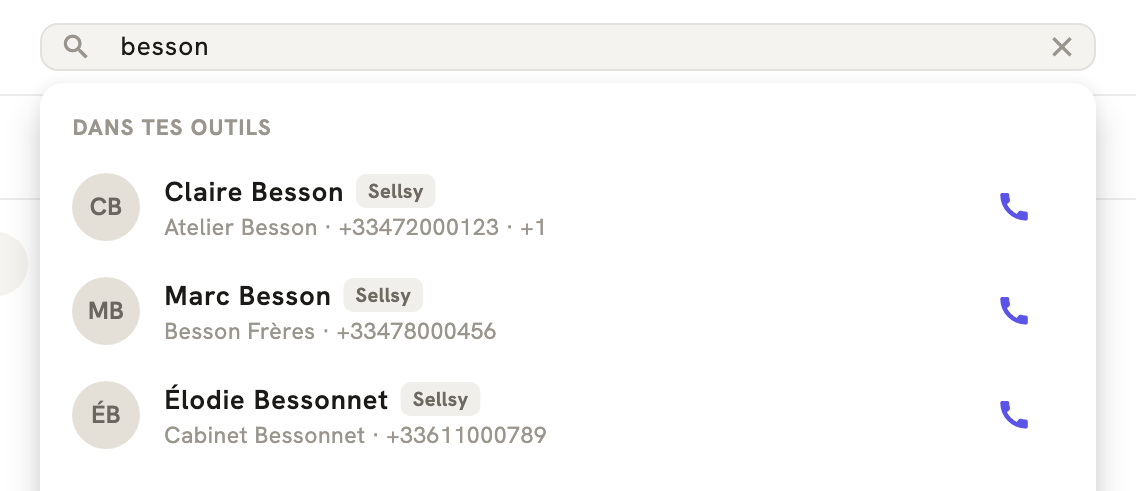Call Claire Besson with phone icon
The image size is (1136, 491).
pyautogui.click(x=1014, y=207)
